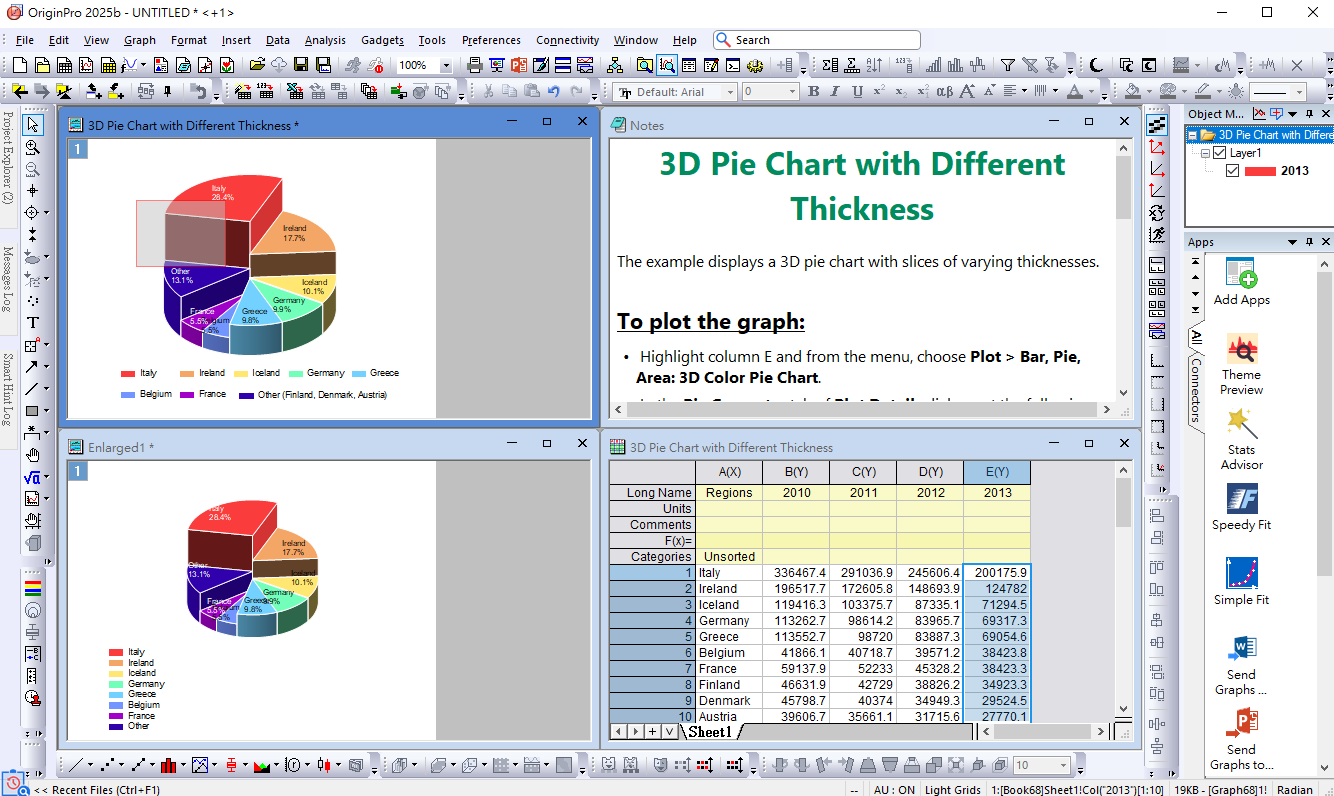Launch the Simple Fit app
This screenshot has width=1334, height=796.
1241,581
